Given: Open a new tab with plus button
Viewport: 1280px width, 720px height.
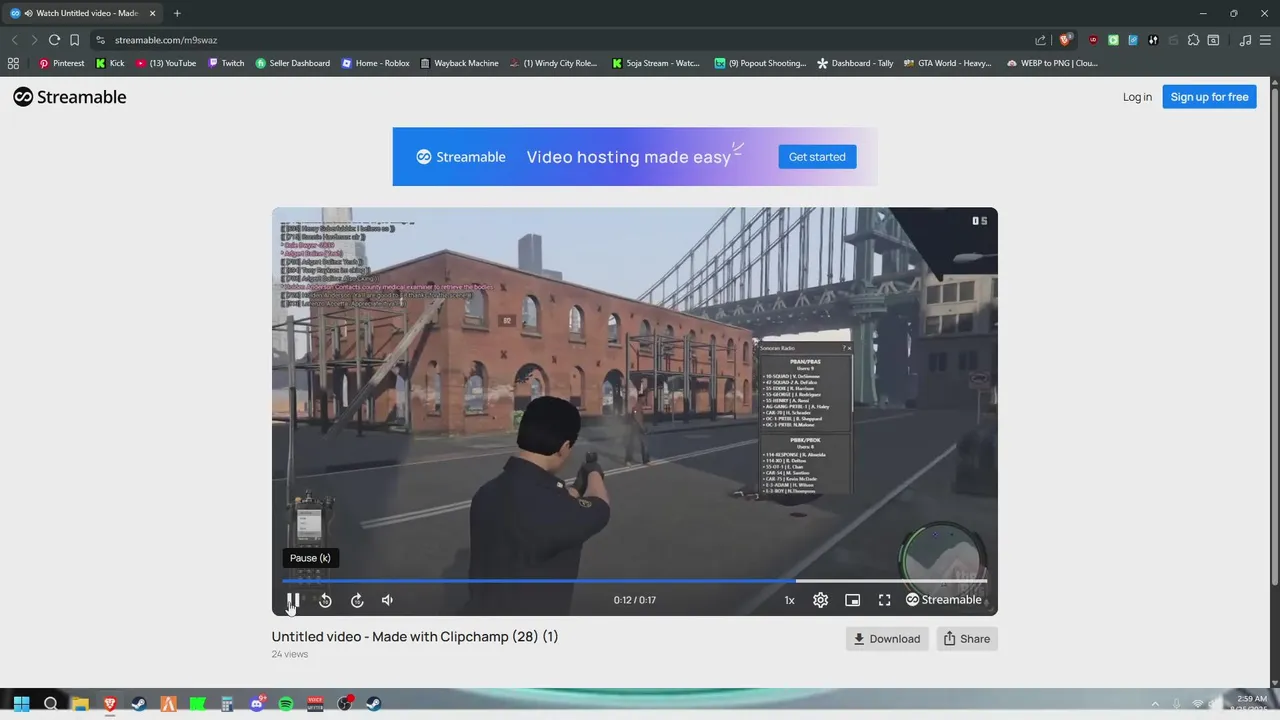Looking at the screenshot, I should click(x=177, y=13).
